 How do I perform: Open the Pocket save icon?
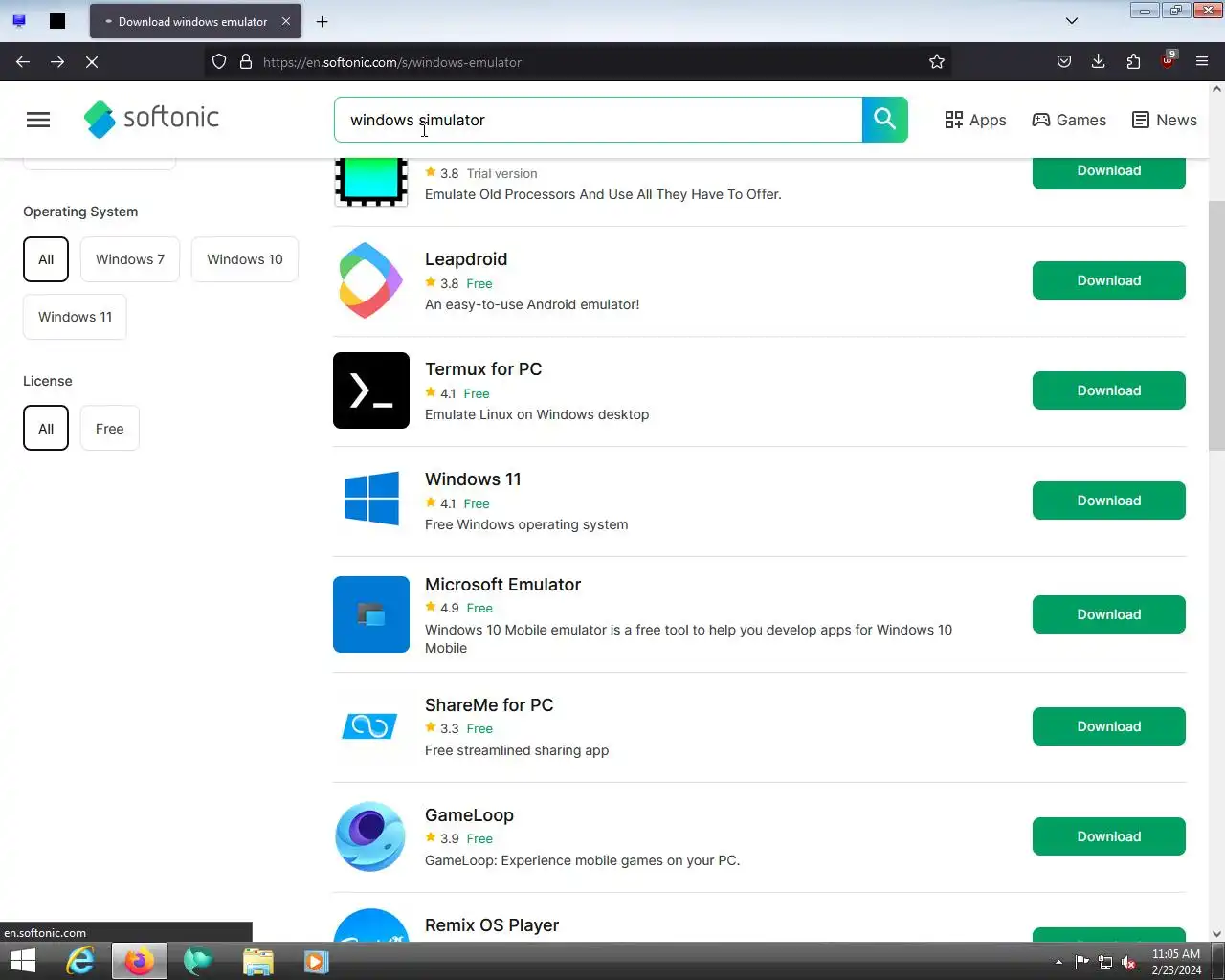coord(1064,62)
